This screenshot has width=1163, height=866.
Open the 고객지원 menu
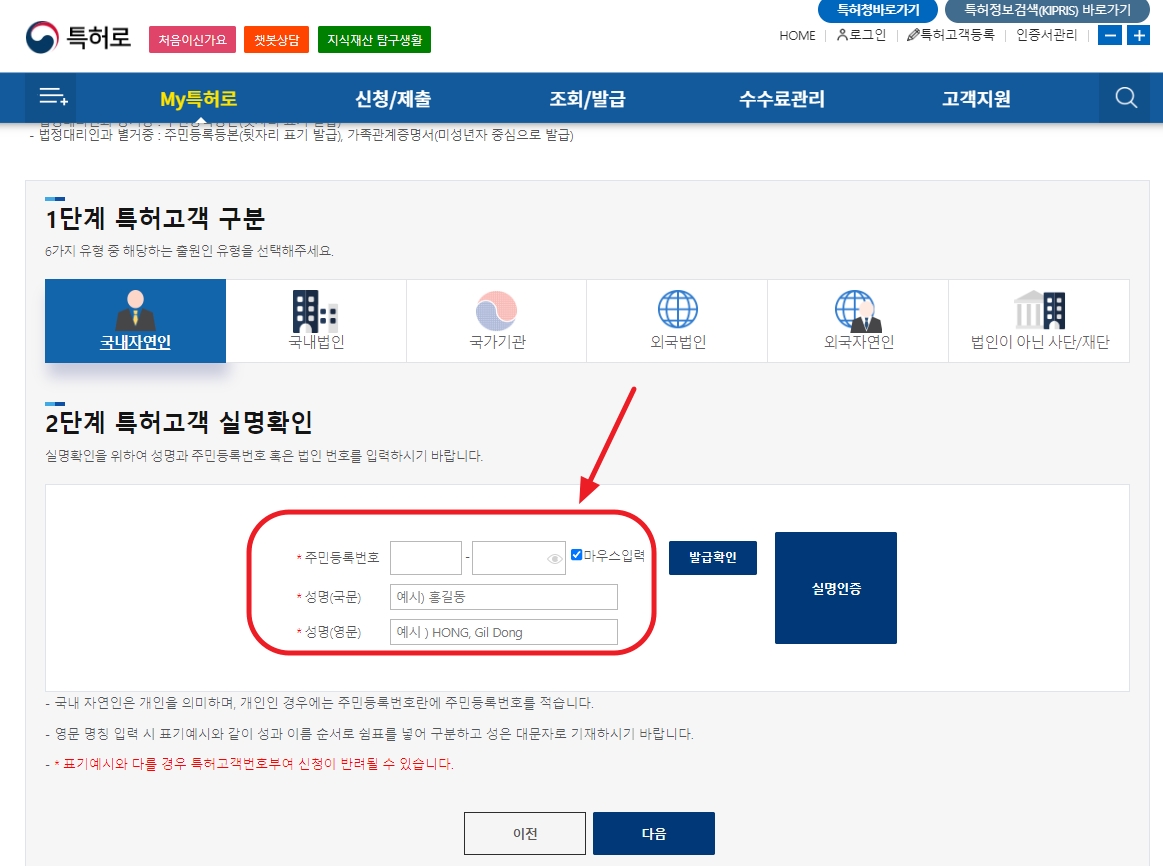click(x=975, y=97)
